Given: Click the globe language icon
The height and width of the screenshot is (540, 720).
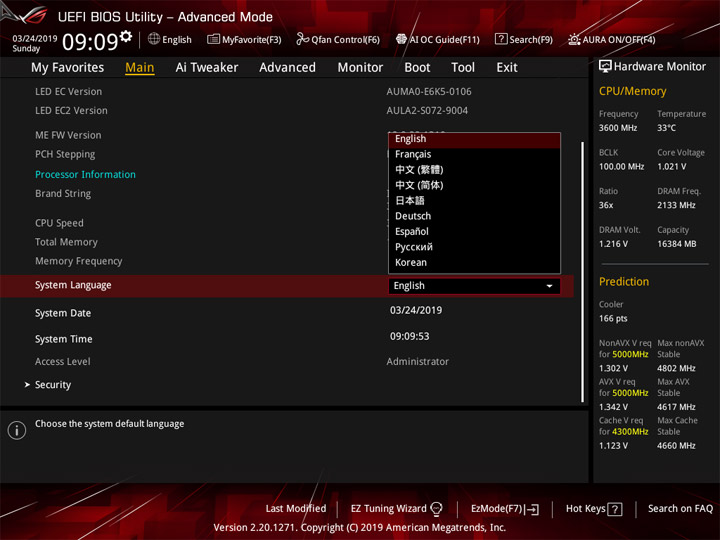Looking at the screenshot, I should pyautogui.click(x=154, y=39).
